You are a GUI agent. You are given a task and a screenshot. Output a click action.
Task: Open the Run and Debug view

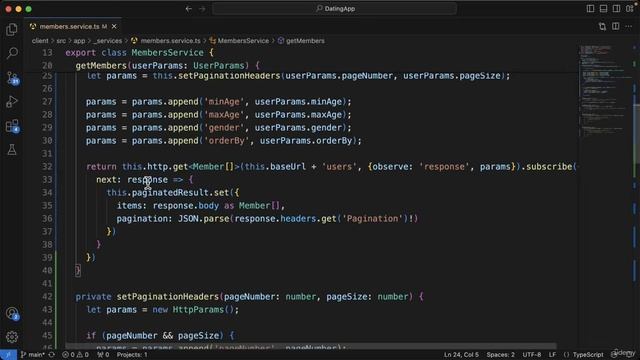12,102
